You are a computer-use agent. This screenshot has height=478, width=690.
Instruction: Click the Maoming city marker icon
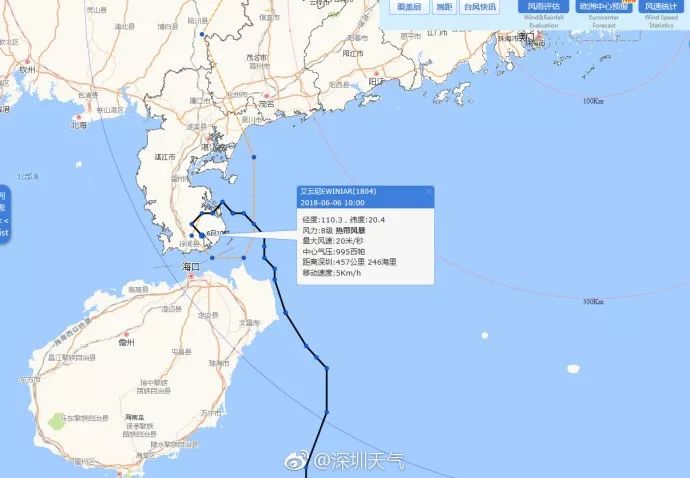266,96
